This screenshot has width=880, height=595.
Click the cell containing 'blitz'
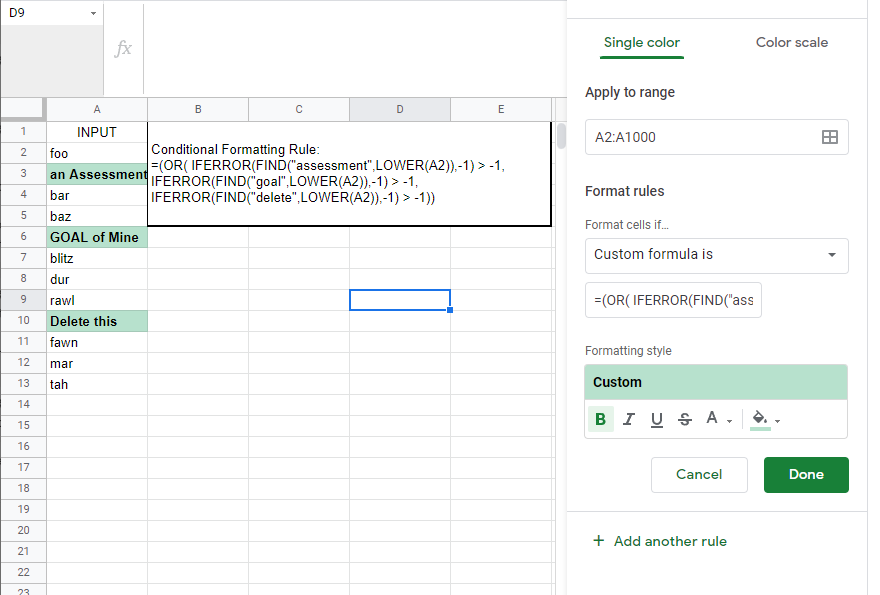pos(97,258)
